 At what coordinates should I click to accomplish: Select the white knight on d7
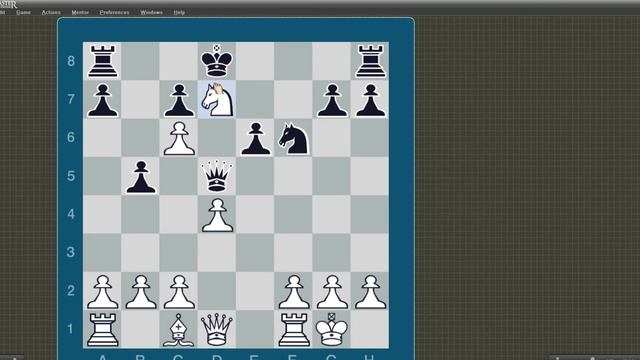(x=218, y=100)
